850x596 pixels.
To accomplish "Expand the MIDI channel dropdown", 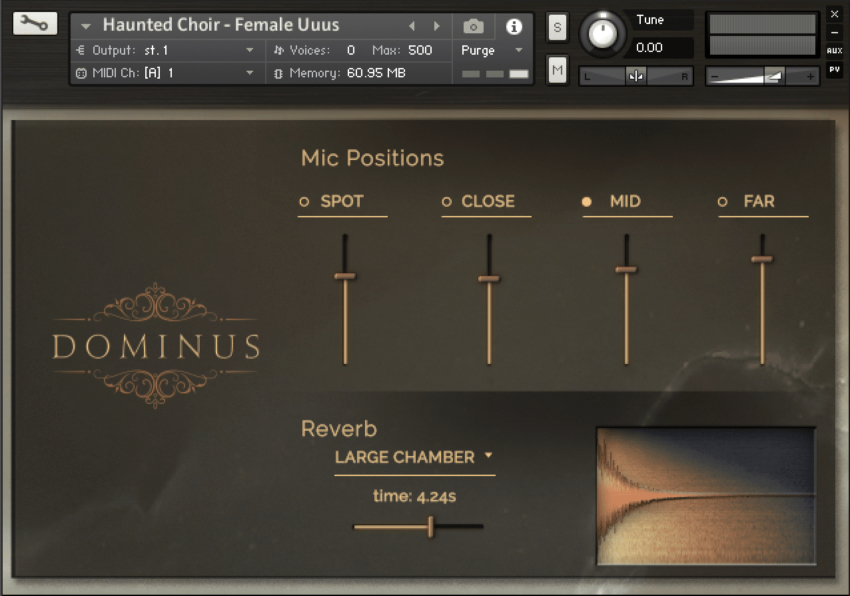I will pos(250,73).
